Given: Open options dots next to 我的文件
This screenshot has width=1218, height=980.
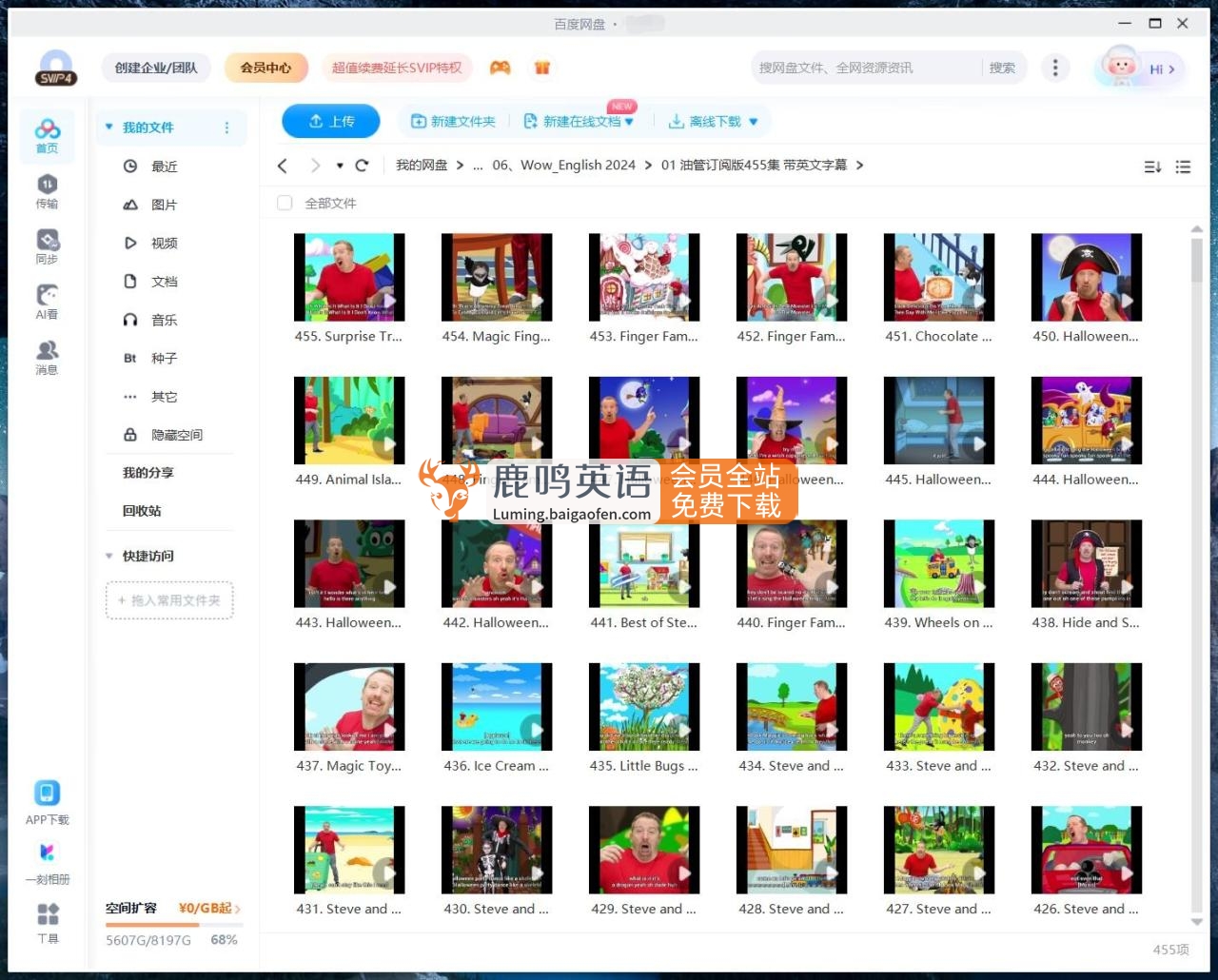Looking at the screenshot, I should 226,127.
